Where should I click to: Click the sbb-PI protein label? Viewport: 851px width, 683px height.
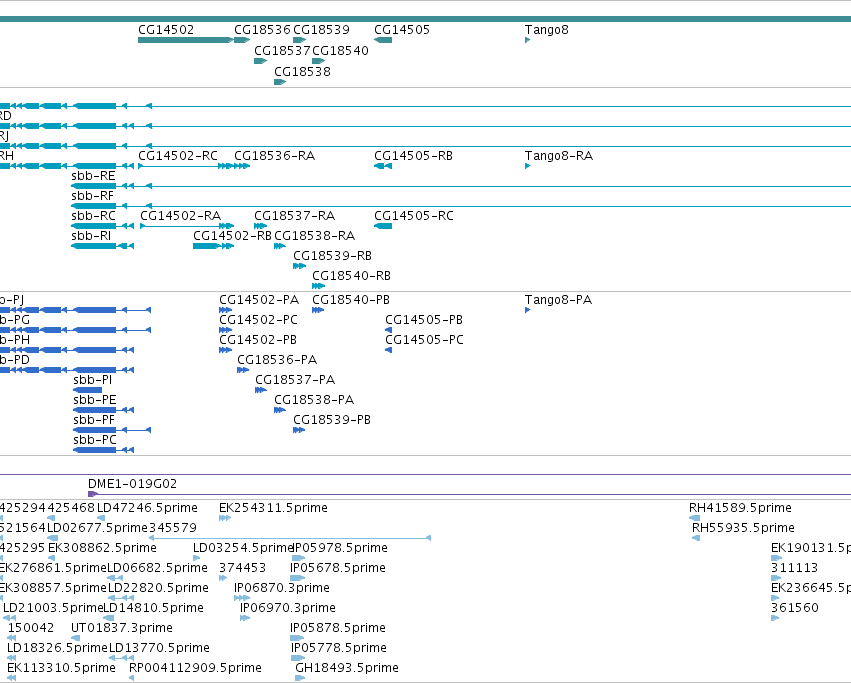93,380
